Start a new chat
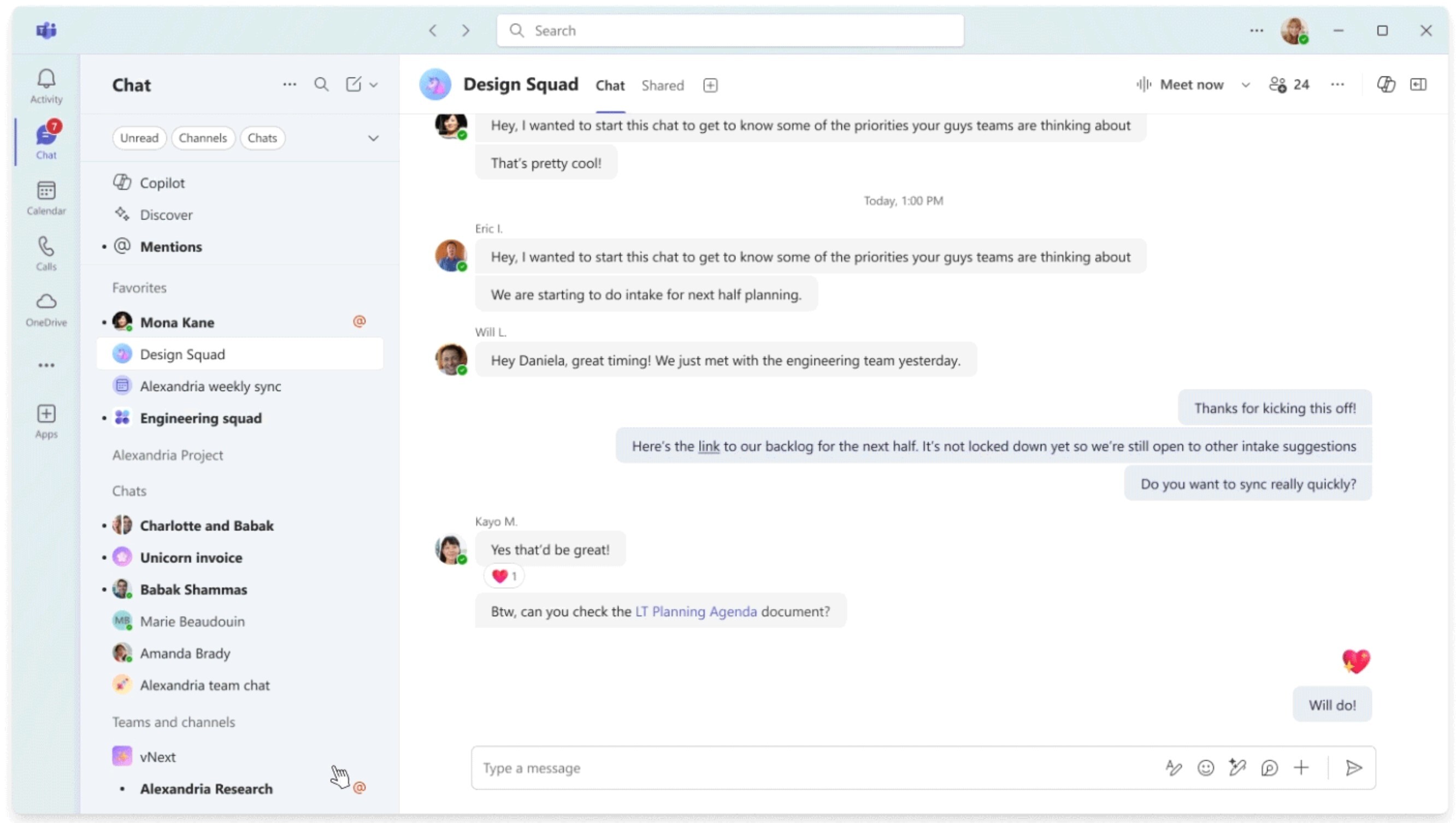This screenshot has height=823, width=1456. point(353,84)
